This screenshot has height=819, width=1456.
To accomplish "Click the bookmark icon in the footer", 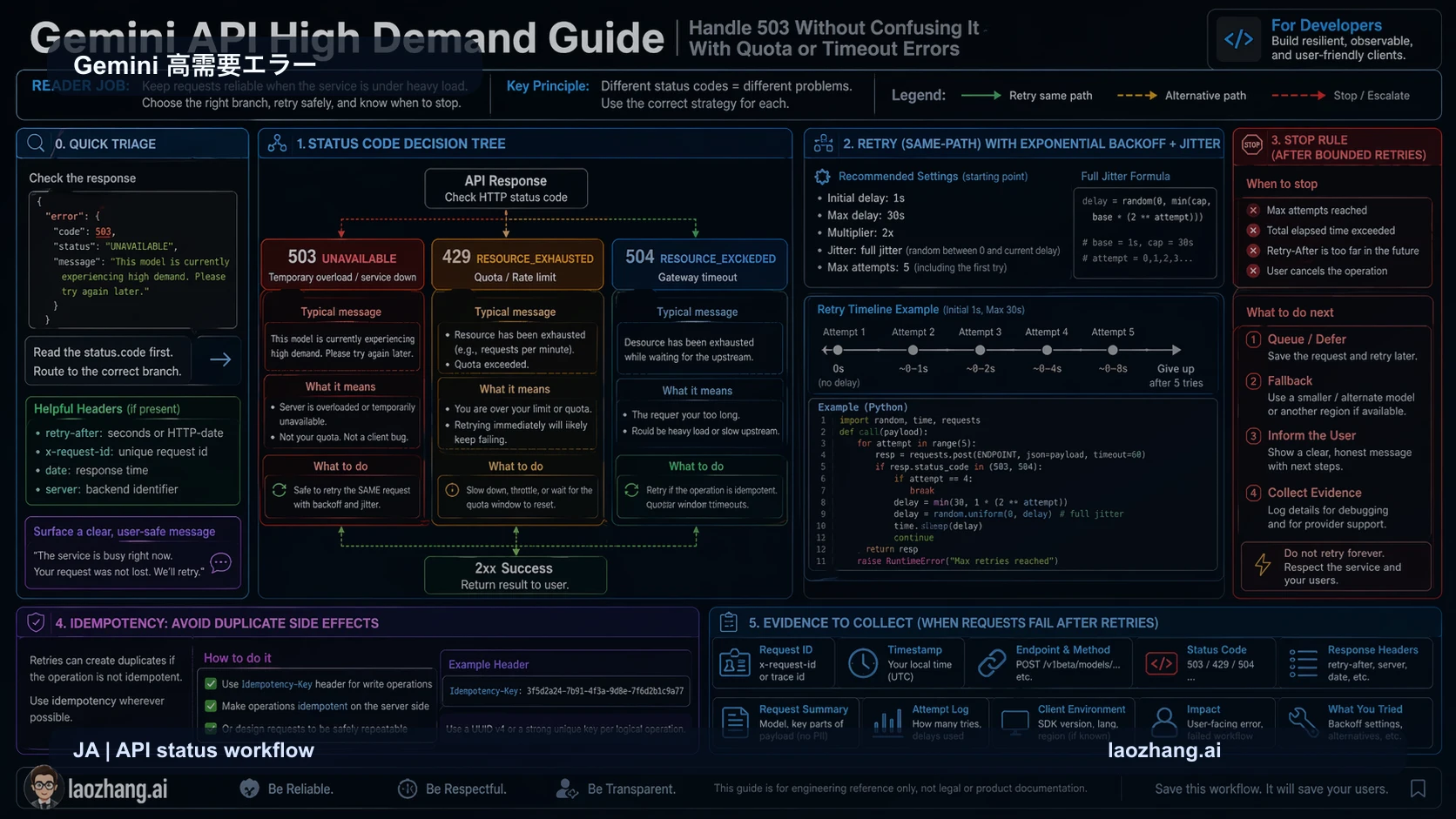I will pos(1418,789).
